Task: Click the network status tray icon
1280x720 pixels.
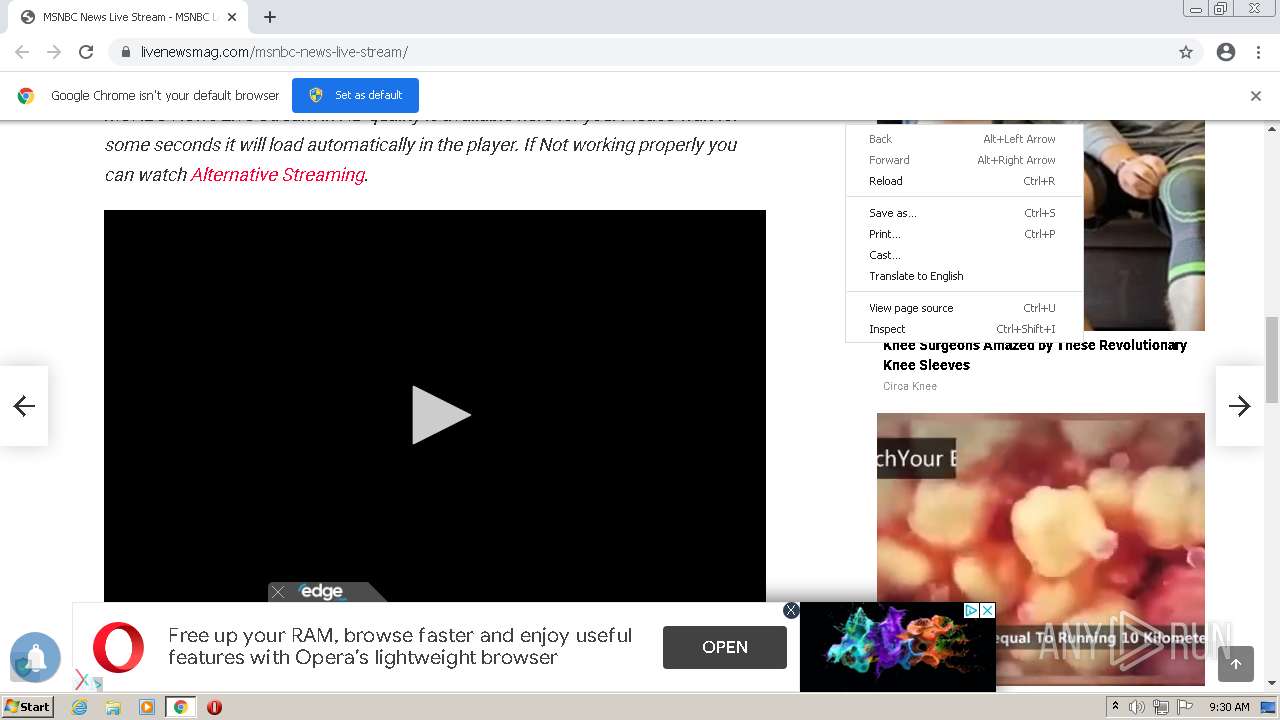Action: 1161,707
